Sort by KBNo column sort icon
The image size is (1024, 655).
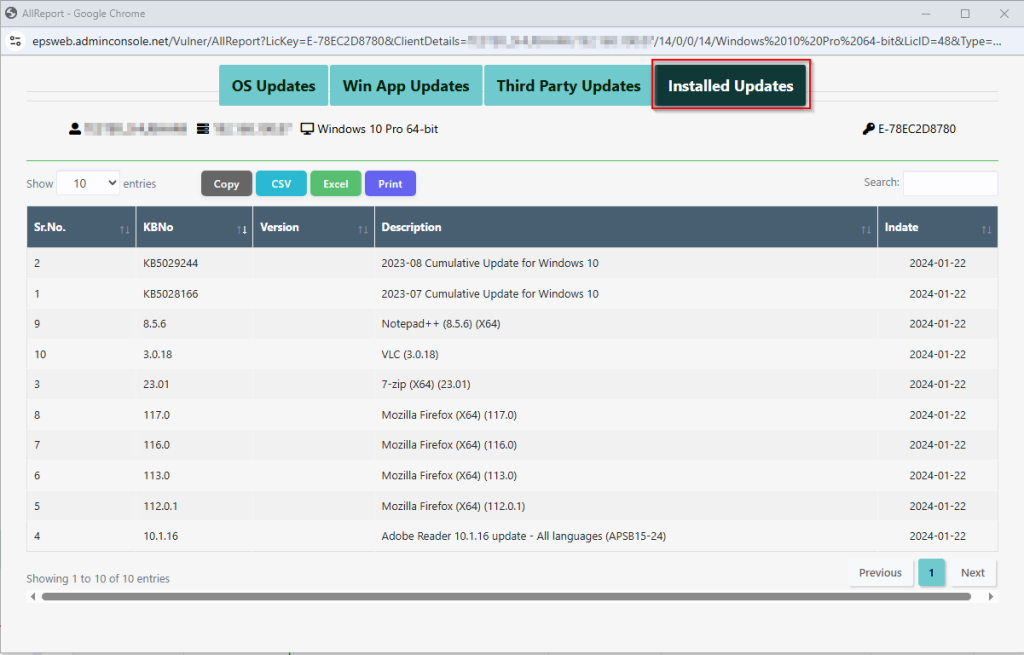[241, 229]
